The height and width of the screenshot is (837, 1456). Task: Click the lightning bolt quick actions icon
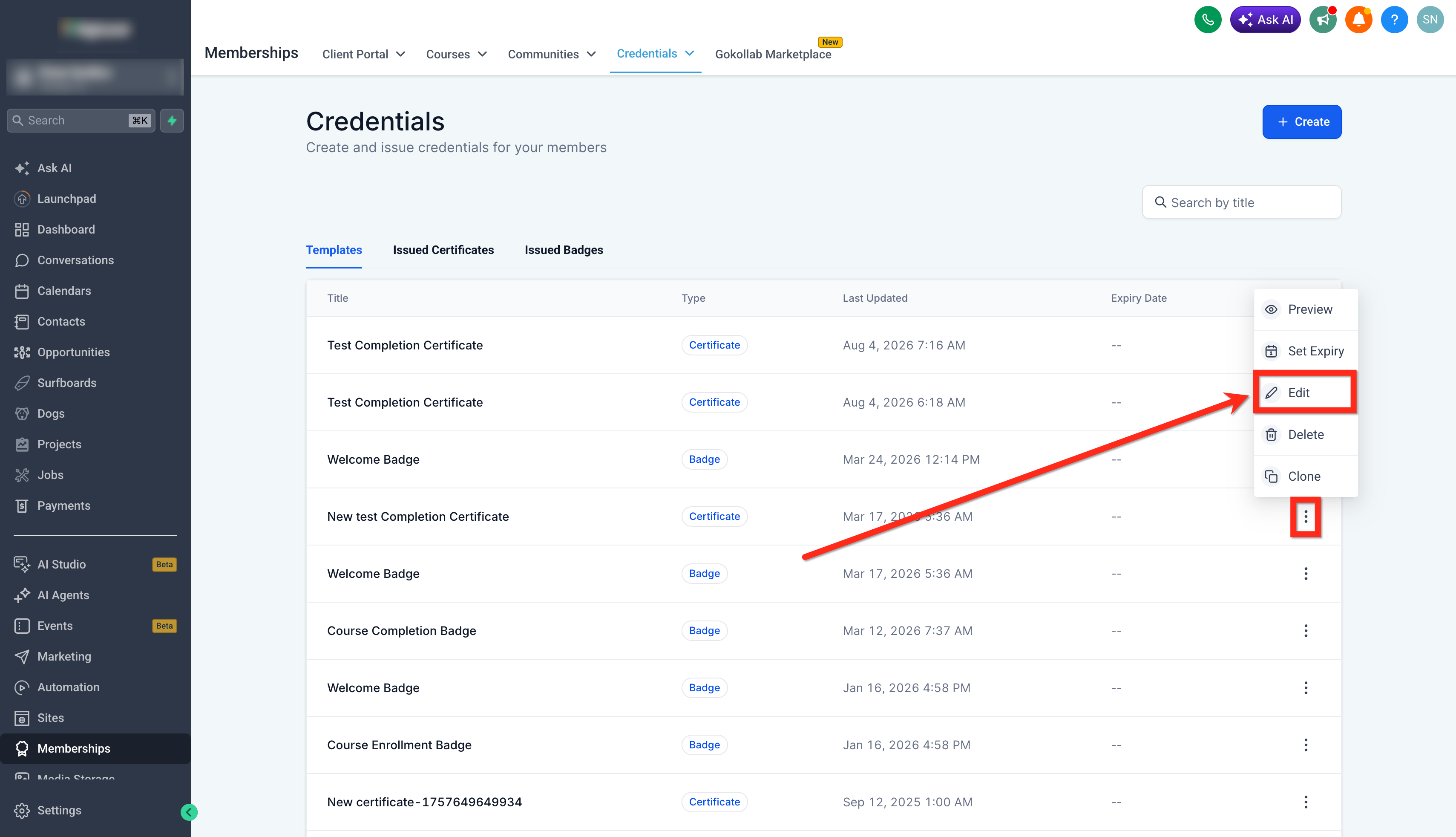pos(172,120)
